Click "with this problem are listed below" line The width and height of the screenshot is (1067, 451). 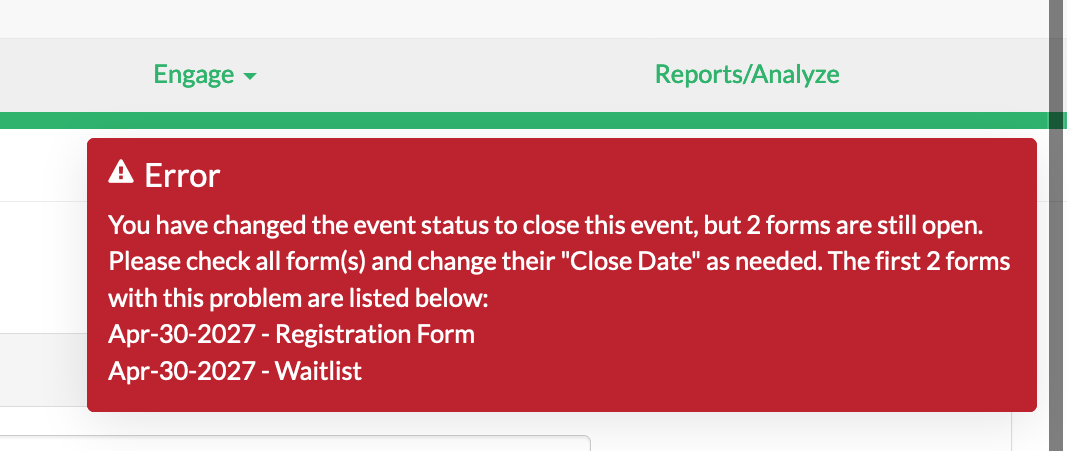[x=299, y=299]
